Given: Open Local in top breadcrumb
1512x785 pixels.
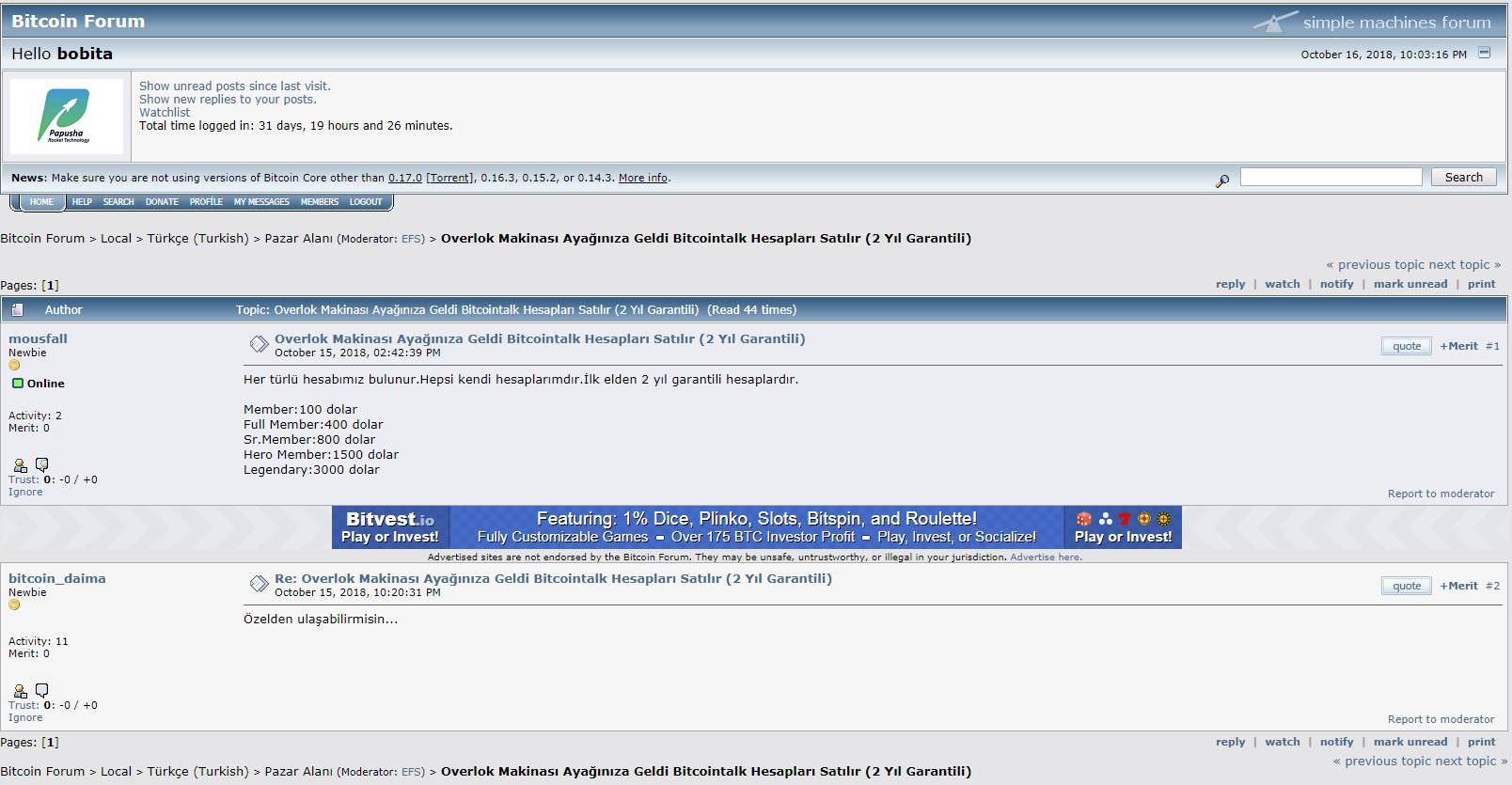Looking at the screenshot, I should click(x=116, y=239).
